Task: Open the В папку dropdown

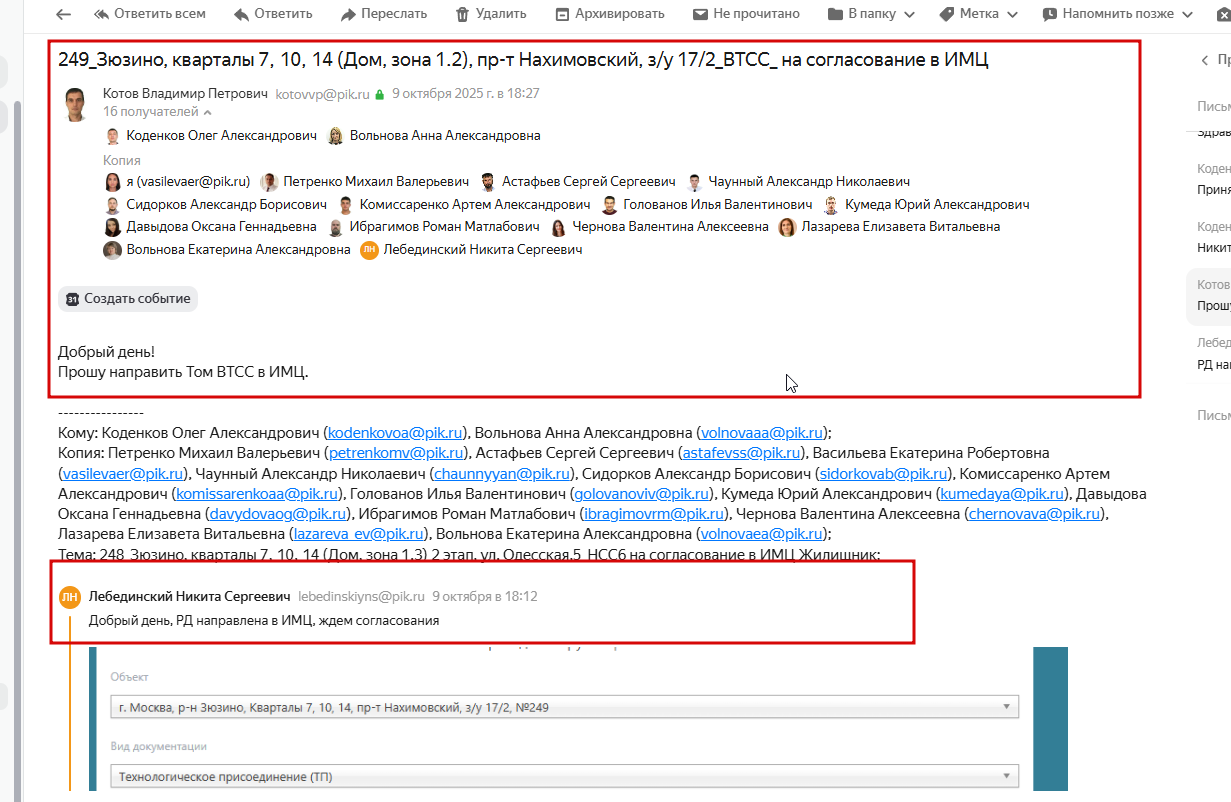Action: [873, 14]
